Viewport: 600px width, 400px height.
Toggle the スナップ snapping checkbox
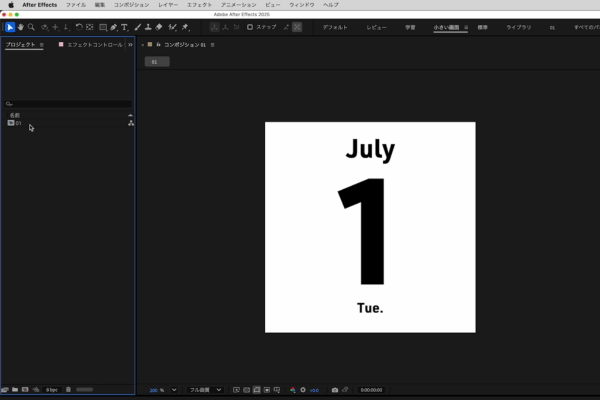(250, 27)
